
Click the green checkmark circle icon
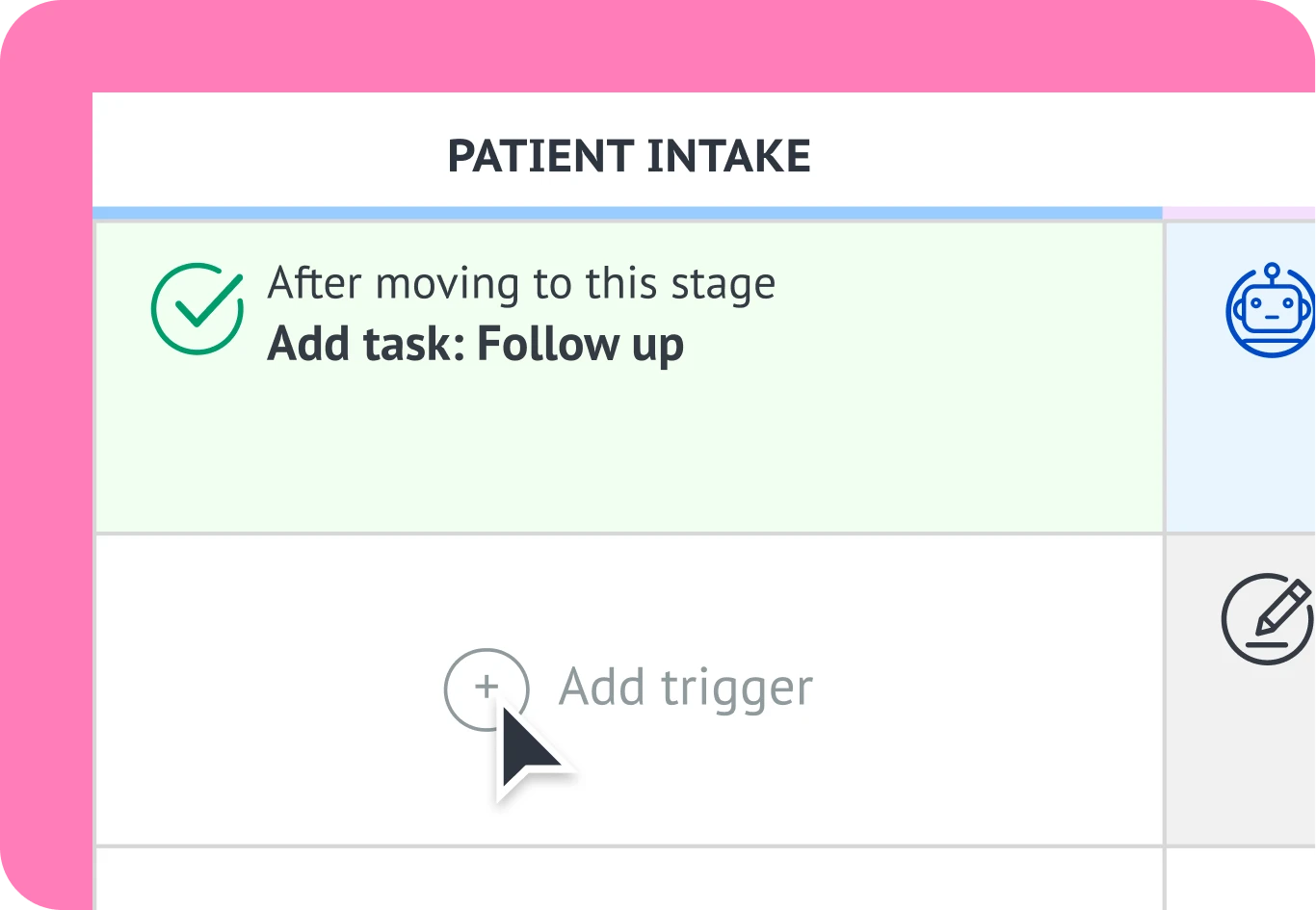pos(197,309)
